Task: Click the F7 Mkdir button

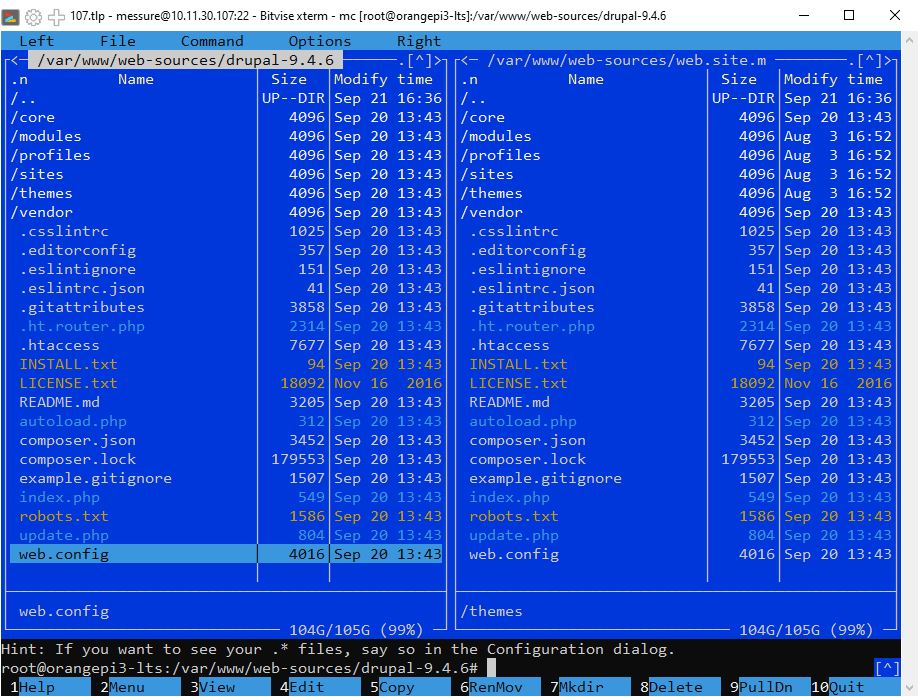Action: tap(591, 687)
